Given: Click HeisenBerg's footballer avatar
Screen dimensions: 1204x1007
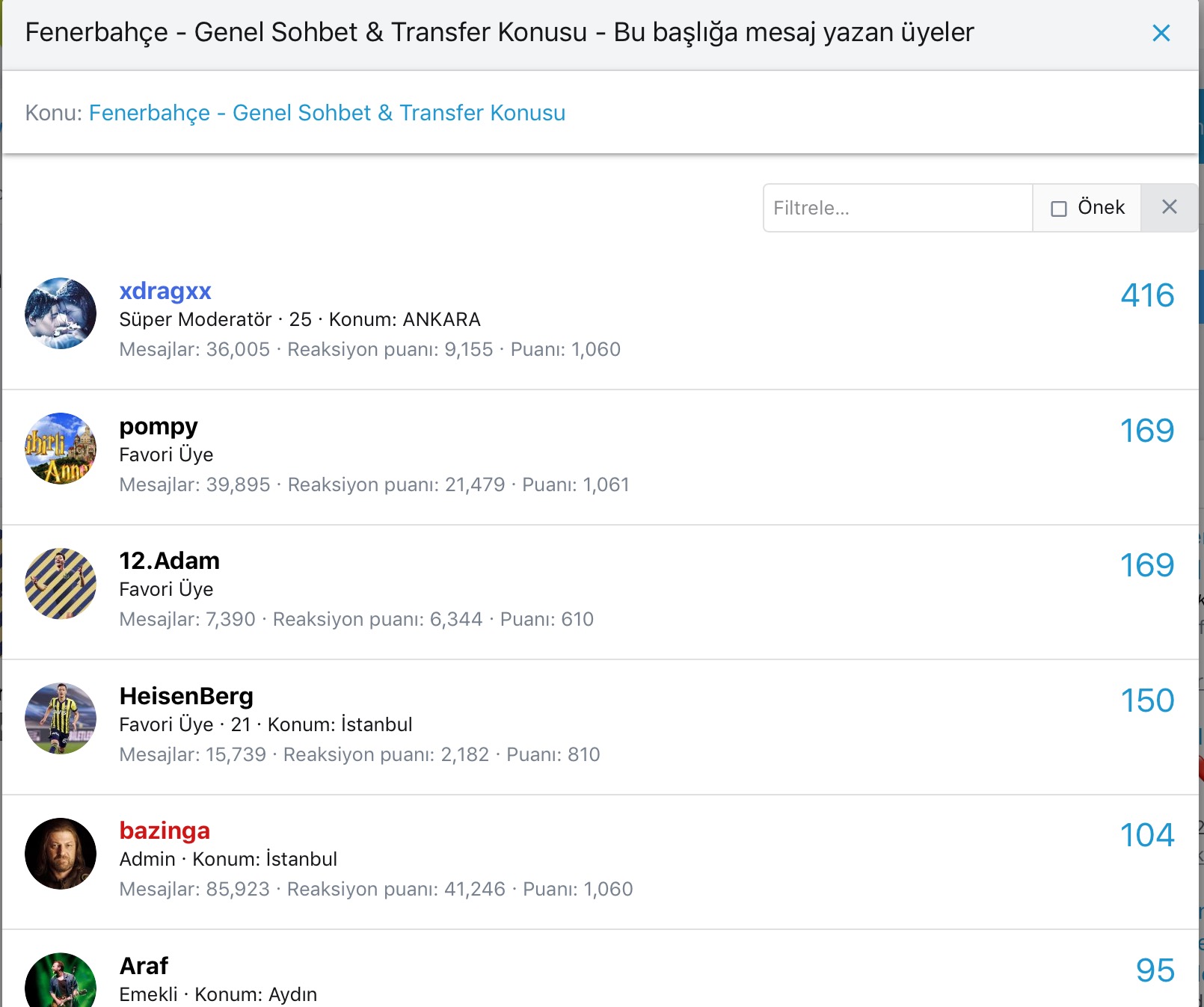Looking at the screenshot, I should 61,718.
